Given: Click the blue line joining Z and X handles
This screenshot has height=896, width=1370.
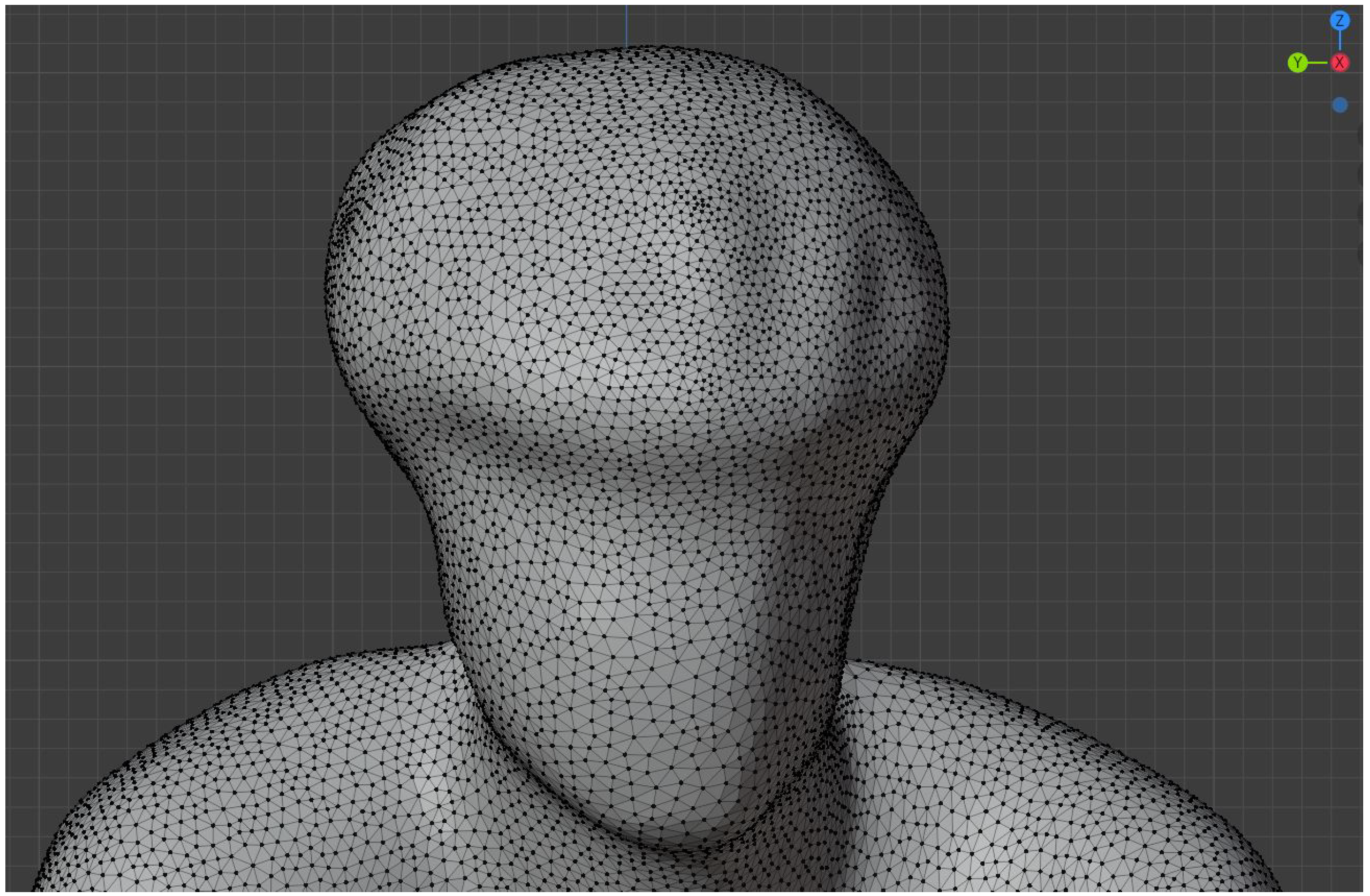Looking at the screenshot, I should pyautogui.click(x=1339, y=41).
